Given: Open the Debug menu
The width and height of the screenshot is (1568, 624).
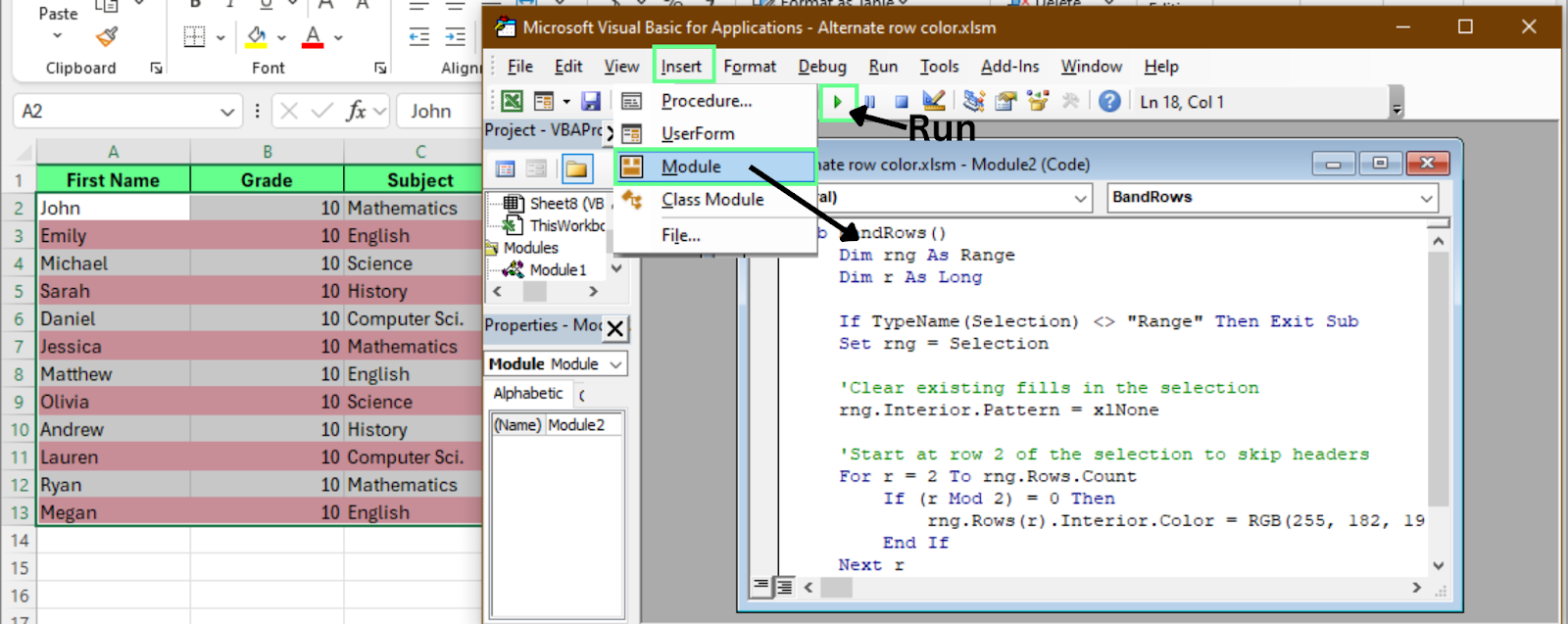Looking at the screenshot, I should coord(822,67).
